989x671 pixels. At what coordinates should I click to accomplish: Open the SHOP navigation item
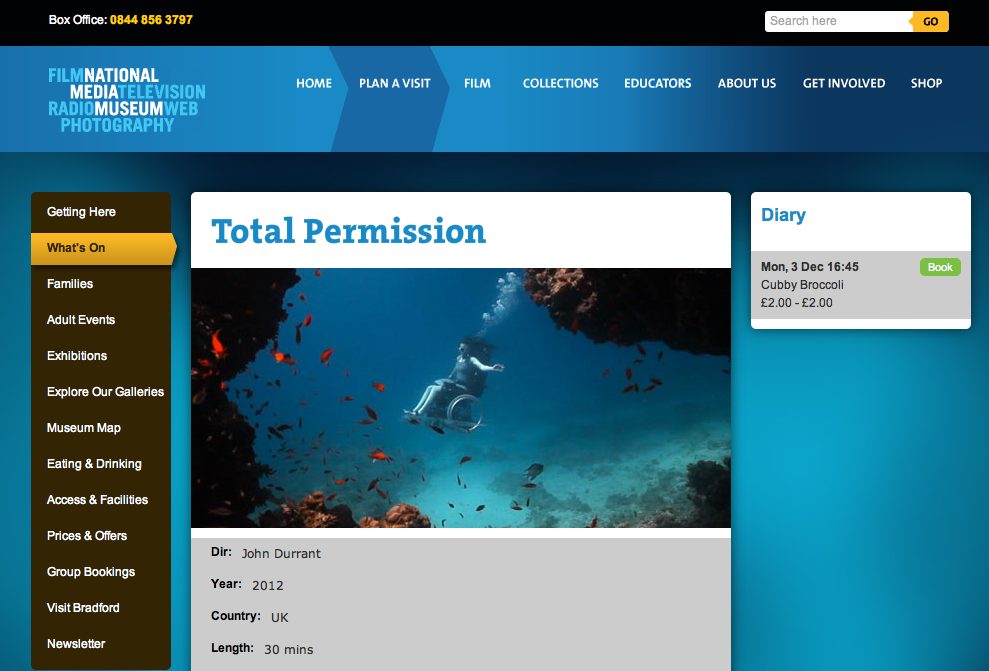click(927, 83)
